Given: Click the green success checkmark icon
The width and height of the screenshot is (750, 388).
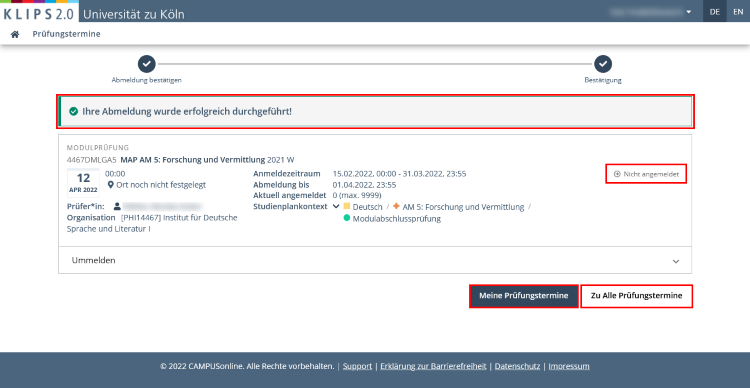Looking at the screenshot, I should click(x=73, y=111).
